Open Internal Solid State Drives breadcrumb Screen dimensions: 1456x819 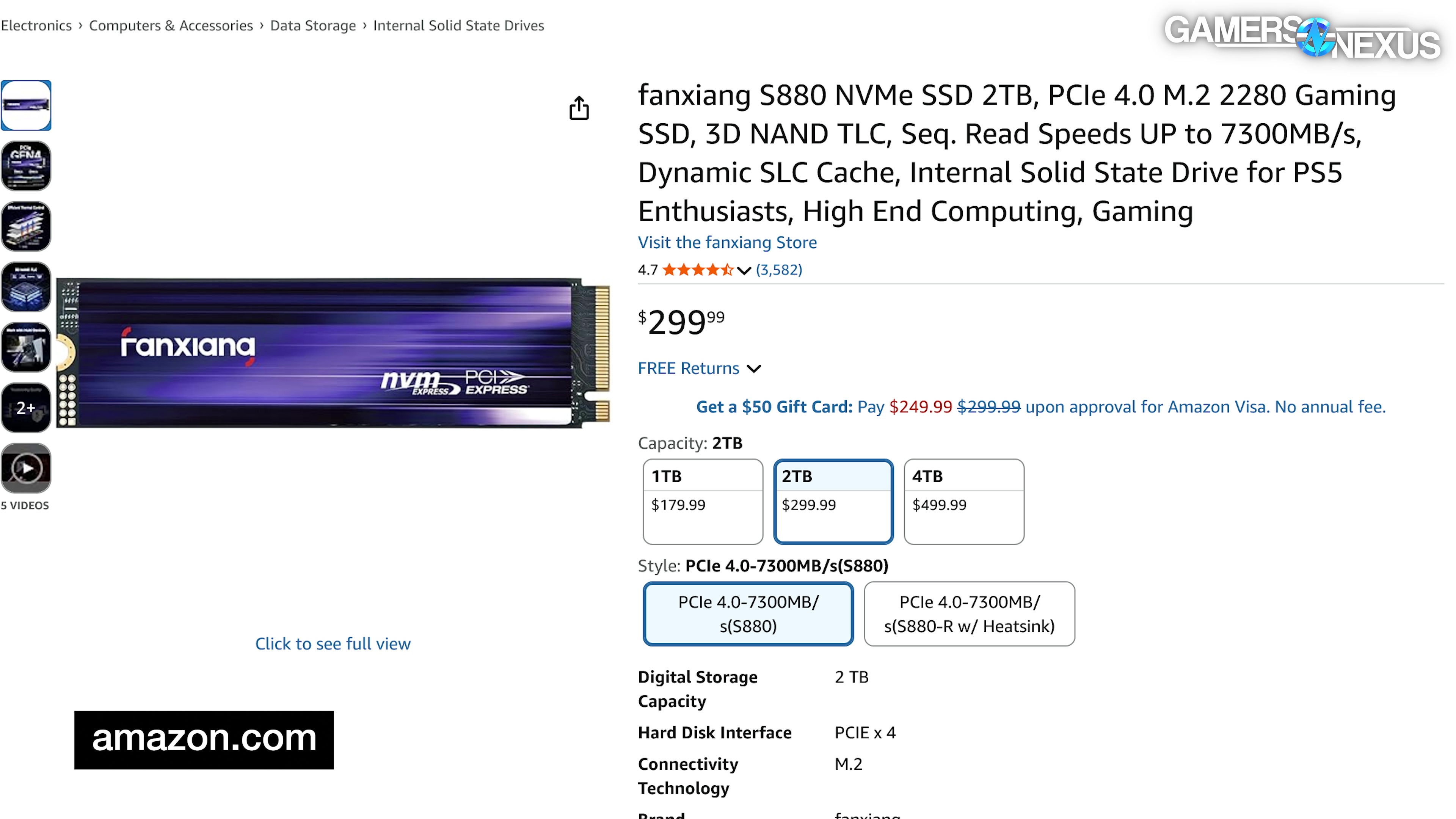click(458, 25)
